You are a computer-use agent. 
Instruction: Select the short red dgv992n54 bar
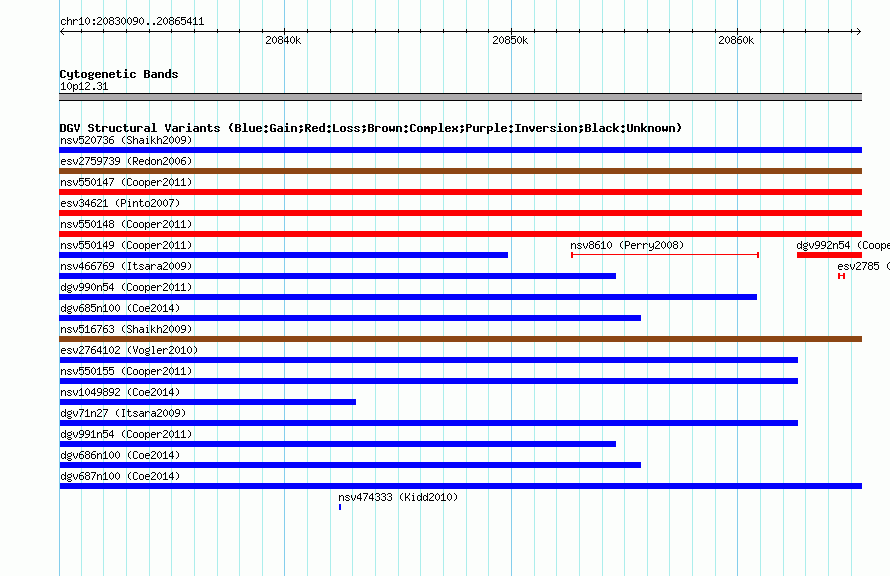pos(829,255)
